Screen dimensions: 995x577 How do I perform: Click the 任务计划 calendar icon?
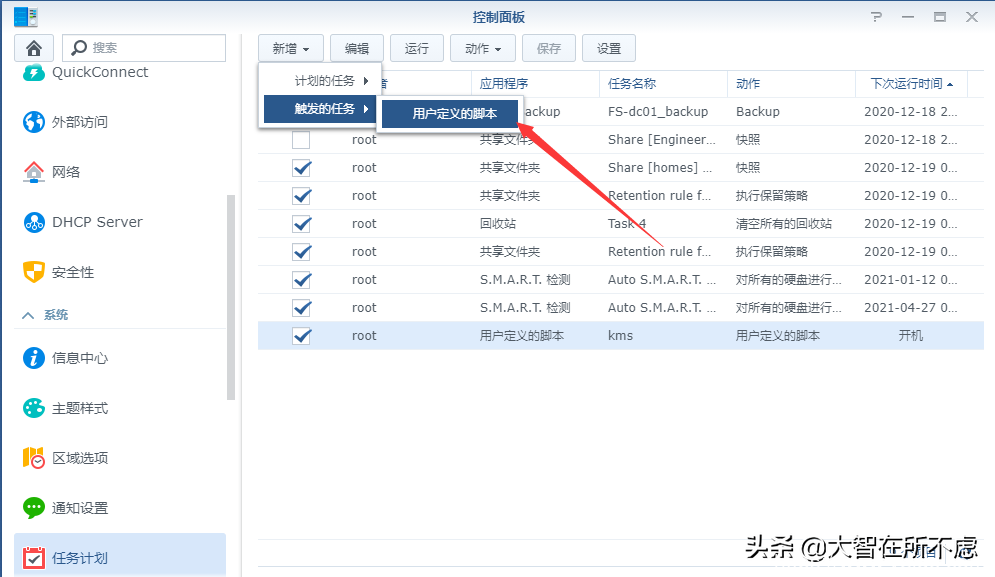tap(34, 558)
